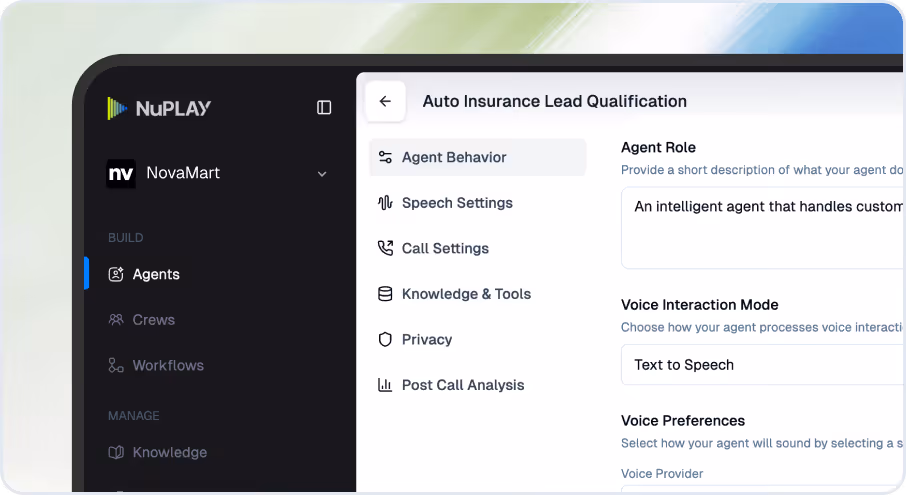Click the Workflows branch icon
Image resolution: width=906 pixels, height=495 pixels.
[116, 365]
